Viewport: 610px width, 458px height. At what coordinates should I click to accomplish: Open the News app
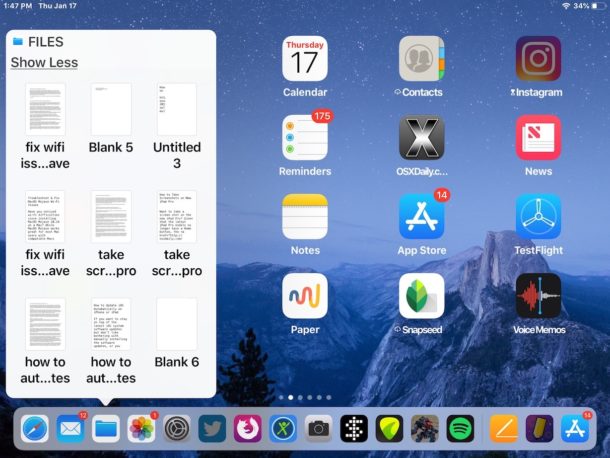point(538,138)
